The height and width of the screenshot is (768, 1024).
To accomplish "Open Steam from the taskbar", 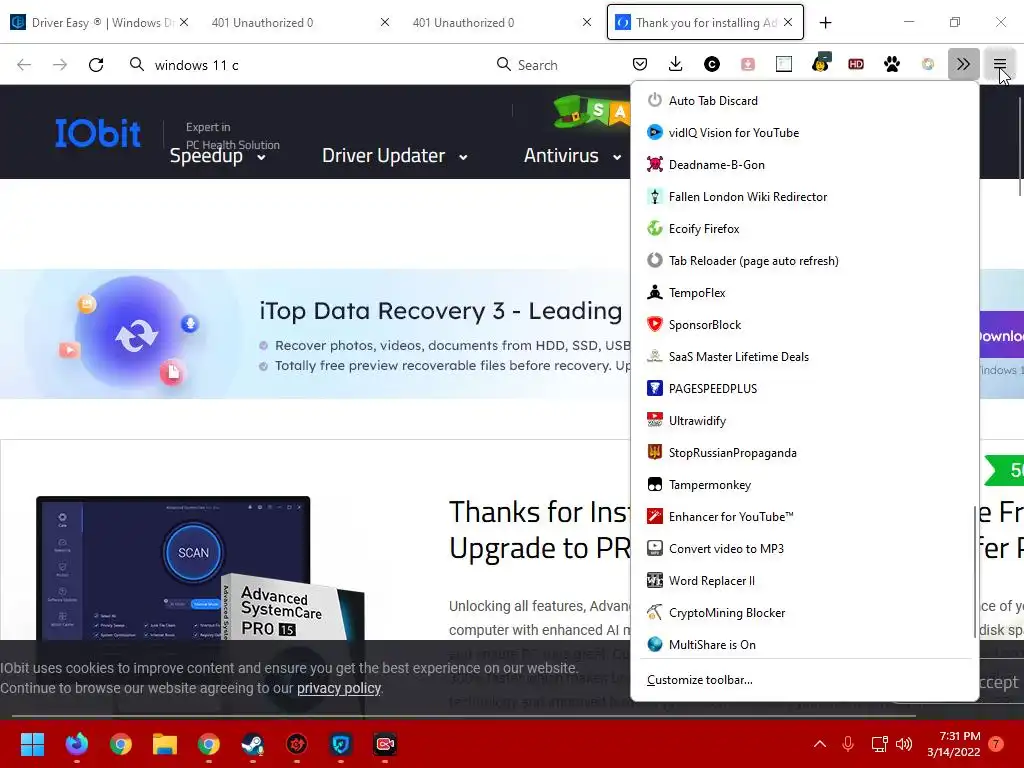I will (x=253, y=744).
